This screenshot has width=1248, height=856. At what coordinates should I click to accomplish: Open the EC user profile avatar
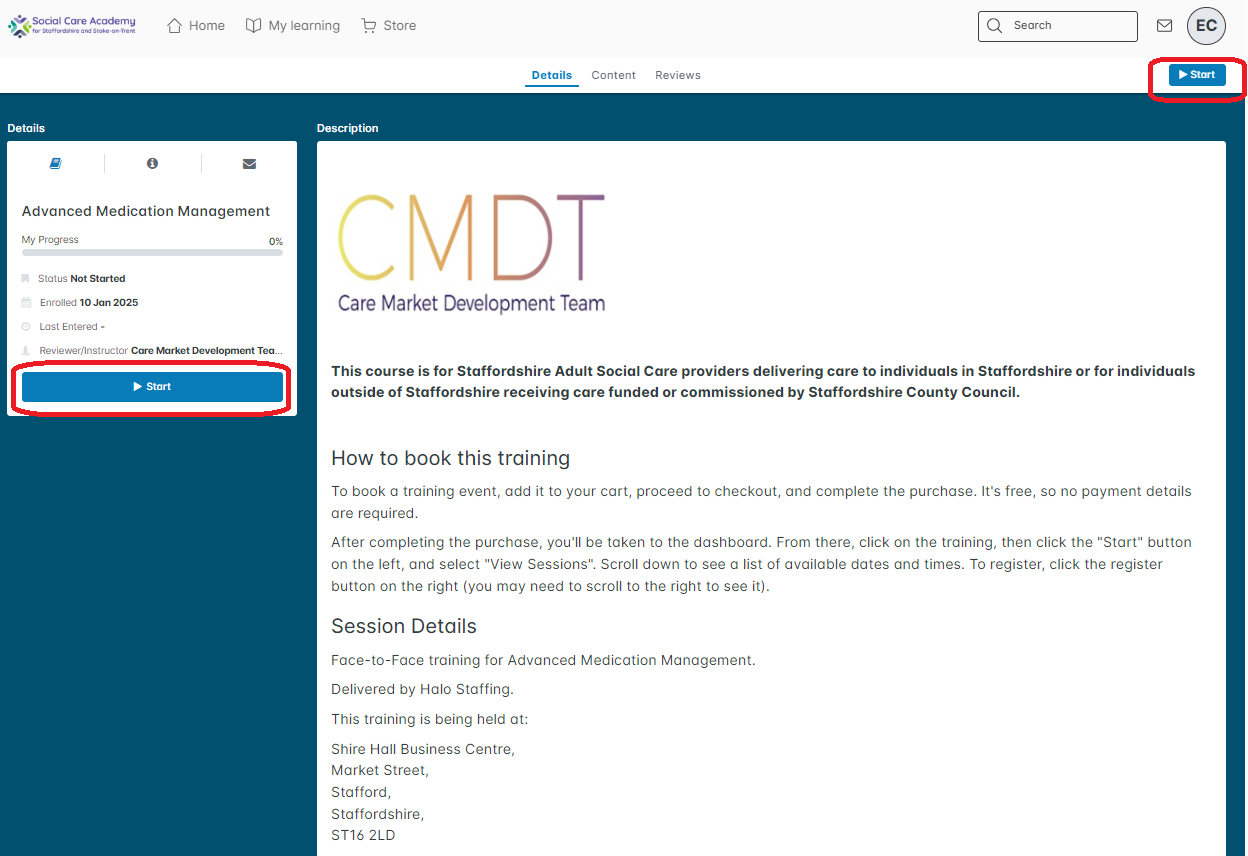point(1206,26)
